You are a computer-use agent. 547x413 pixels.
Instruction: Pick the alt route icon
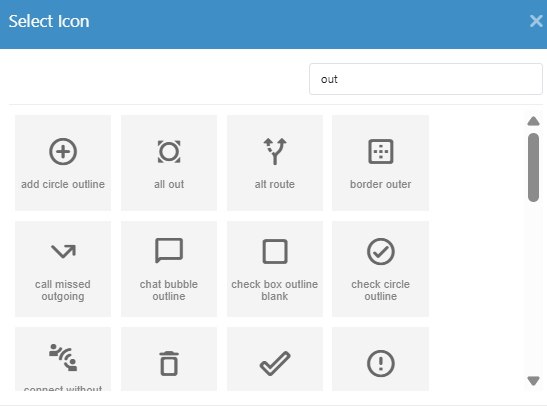click(275, 163)
